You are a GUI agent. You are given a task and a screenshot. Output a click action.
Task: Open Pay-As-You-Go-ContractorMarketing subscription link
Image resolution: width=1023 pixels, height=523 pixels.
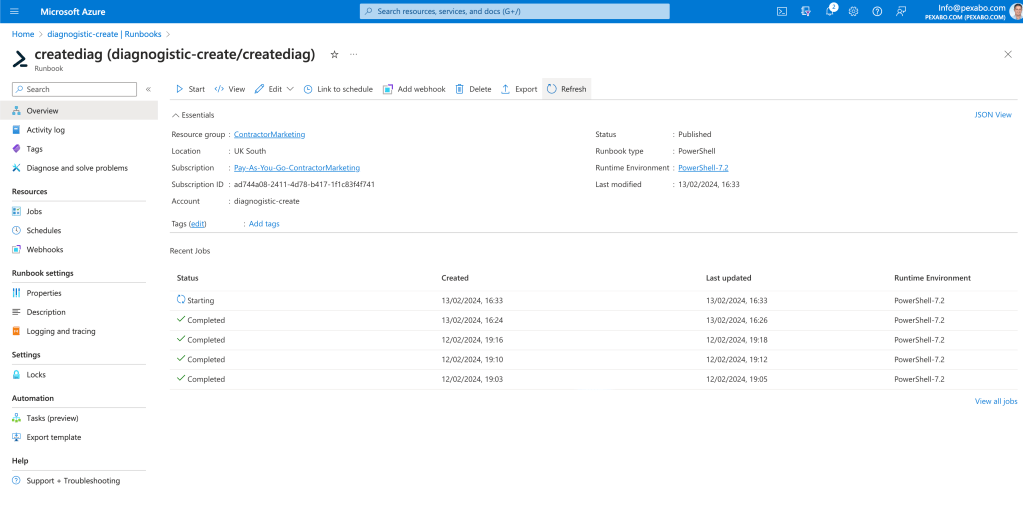297,168
